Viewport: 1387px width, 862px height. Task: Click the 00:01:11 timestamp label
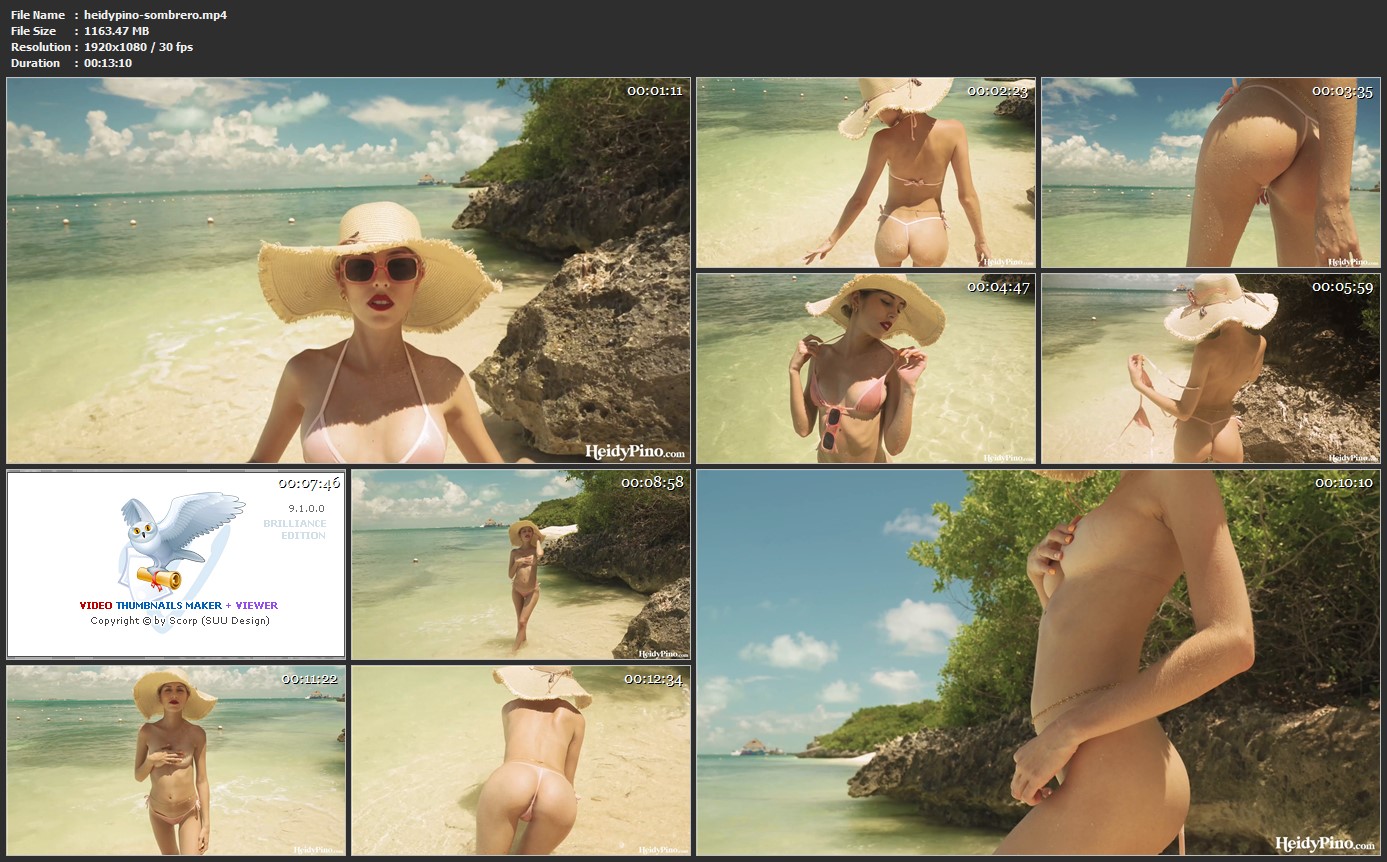click(654, 91)
